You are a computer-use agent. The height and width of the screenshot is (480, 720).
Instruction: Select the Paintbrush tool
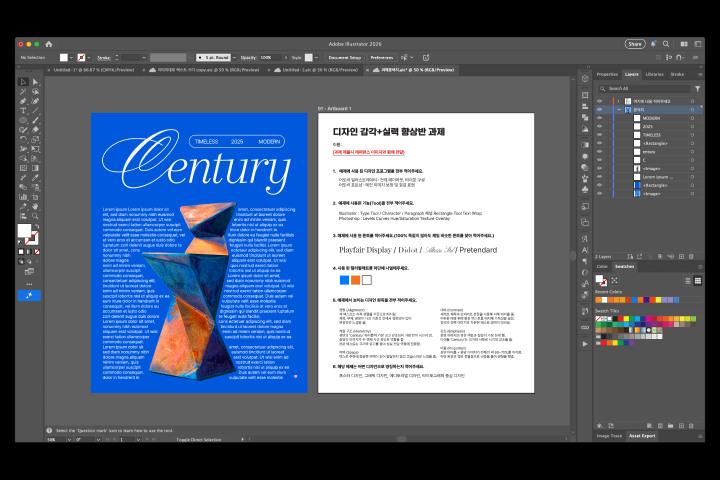coord(35,120)
